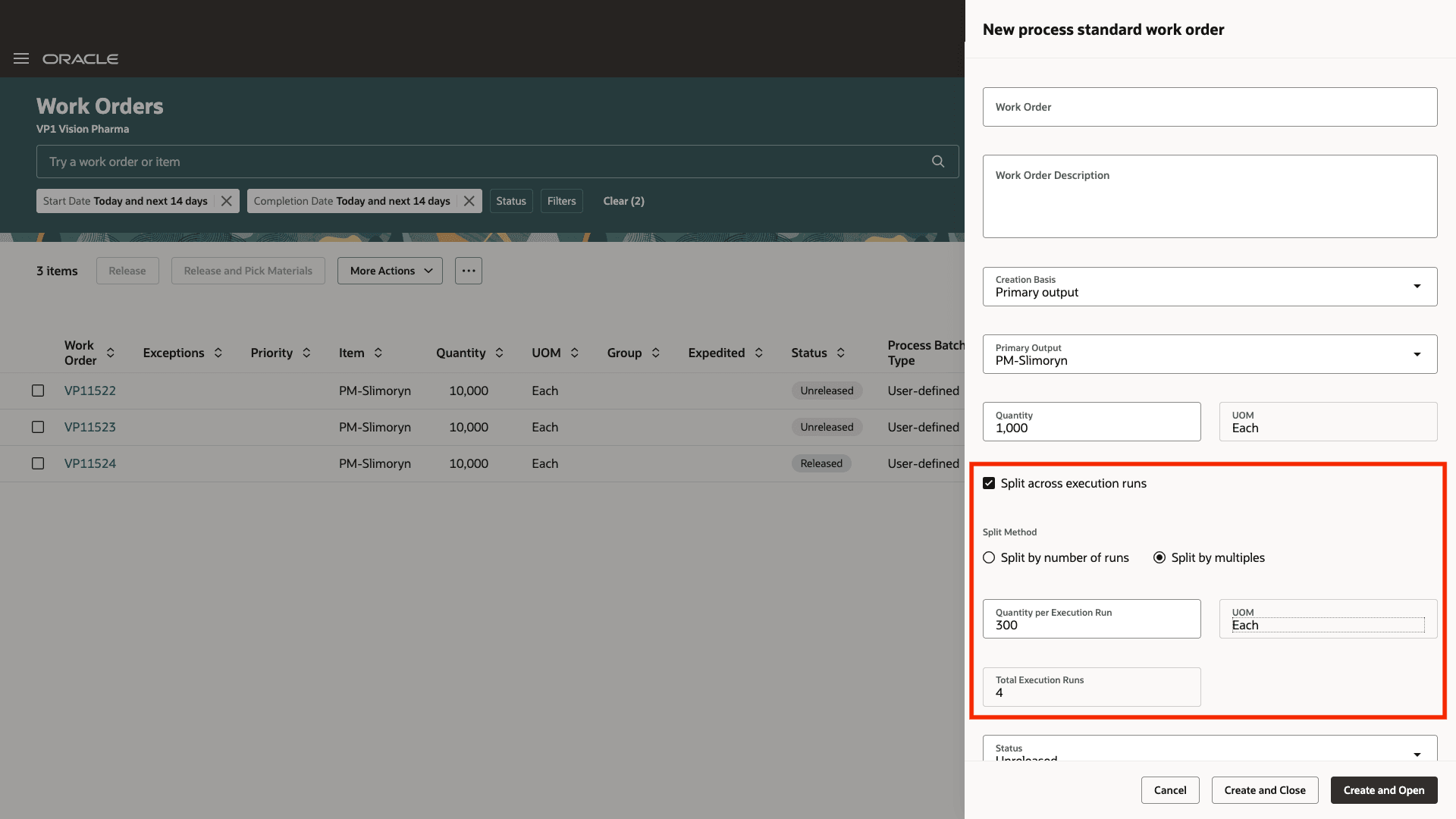Click the Clear (2) link
The image size is (1456, 819).
[x=623, y=201]
